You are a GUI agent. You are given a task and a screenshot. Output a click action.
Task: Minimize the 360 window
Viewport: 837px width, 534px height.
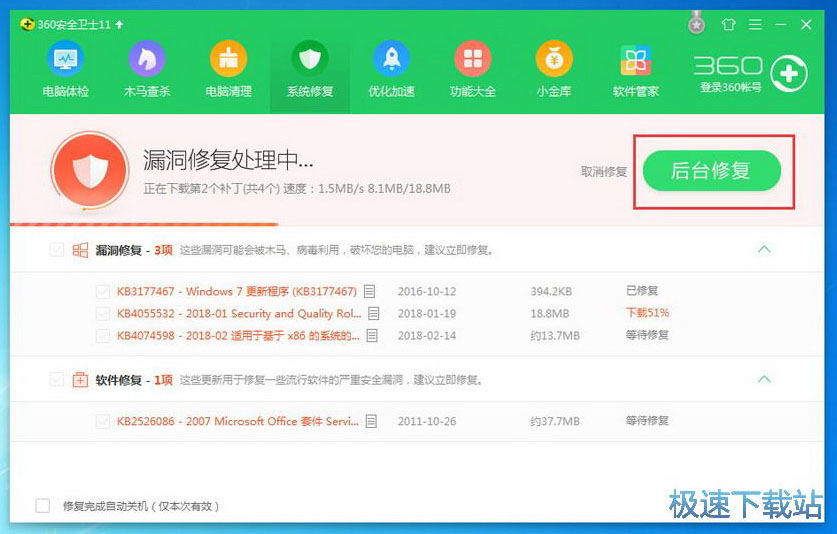[x=781, y=25]
